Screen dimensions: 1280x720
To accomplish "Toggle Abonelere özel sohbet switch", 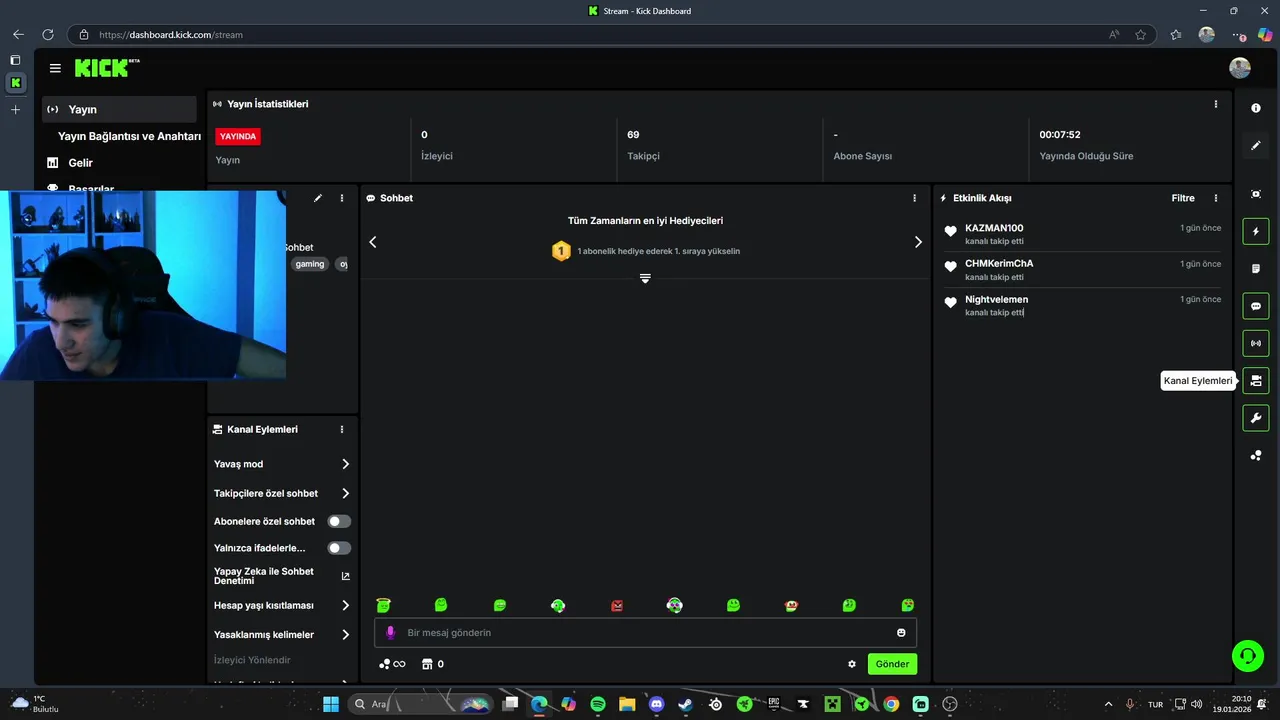I will 340,521.
